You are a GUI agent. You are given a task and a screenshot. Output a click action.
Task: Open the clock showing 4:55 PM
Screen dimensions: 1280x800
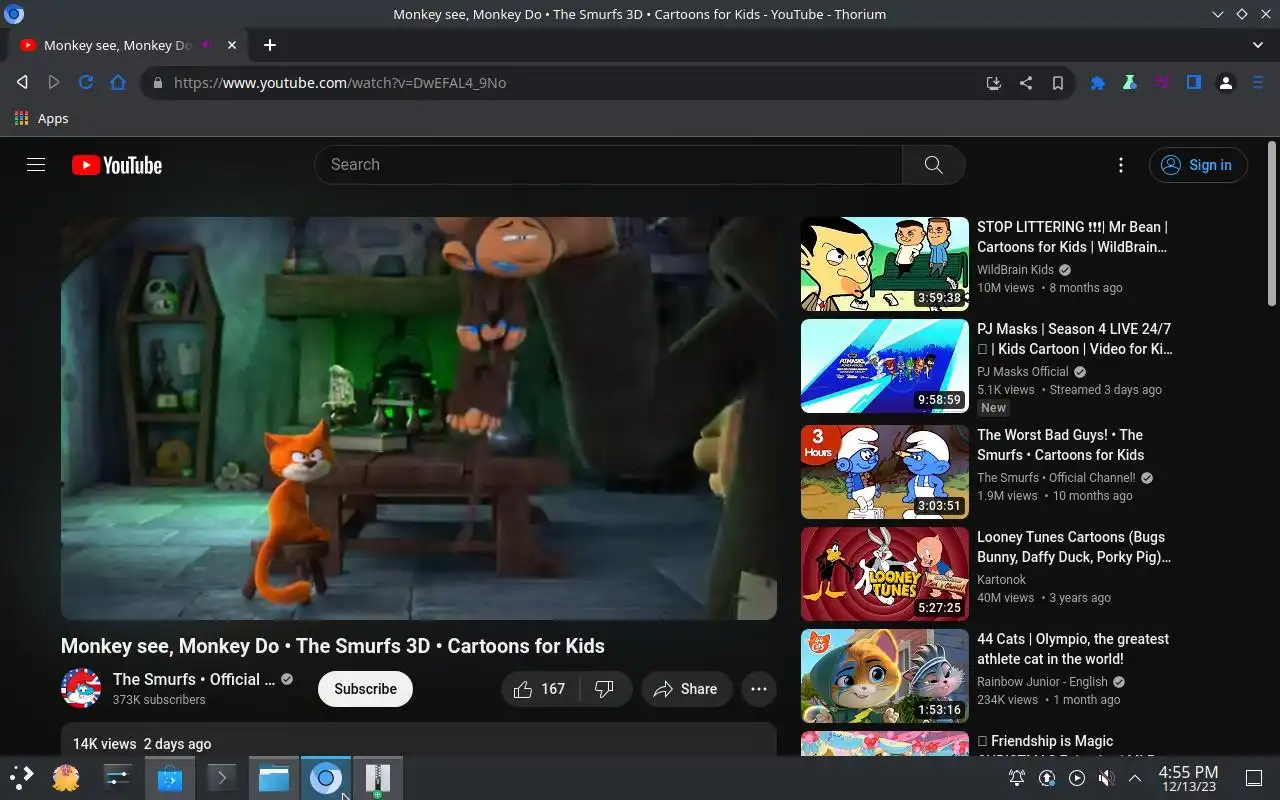1188,778
